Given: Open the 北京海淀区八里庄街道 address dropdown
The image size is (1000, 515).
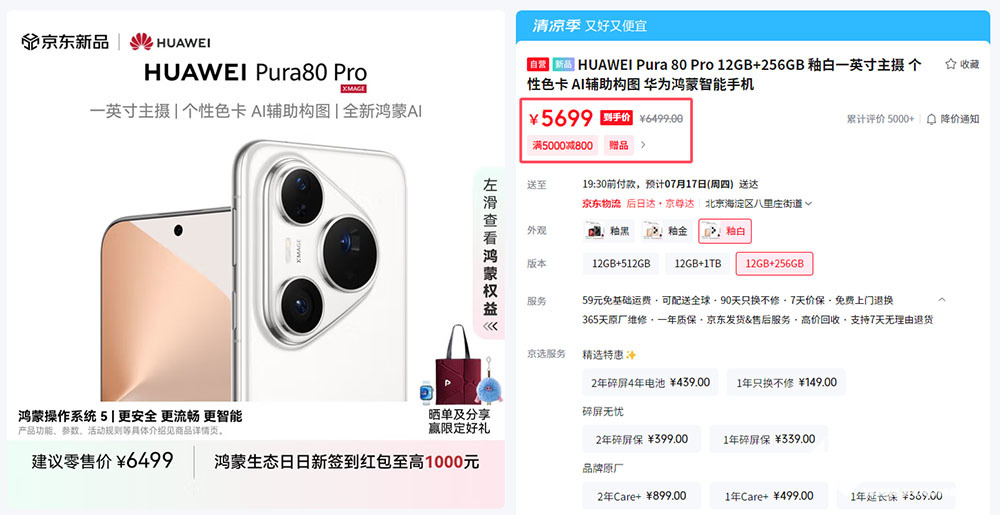Looking at the screenshot, I should pyautogui.click(x=758, y=204).
